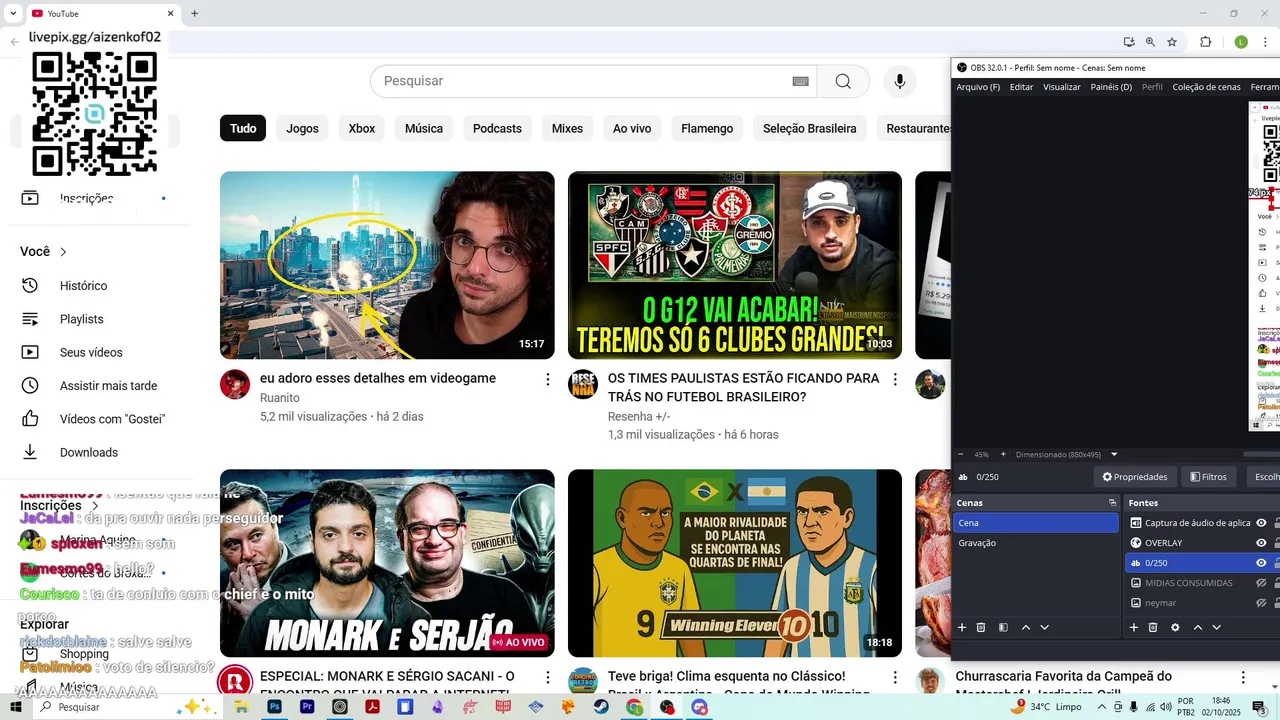The width and height of the screenshot is (1280, 720).
Task: Open Ruanito channel name link
Action: (x=280, y=398)
